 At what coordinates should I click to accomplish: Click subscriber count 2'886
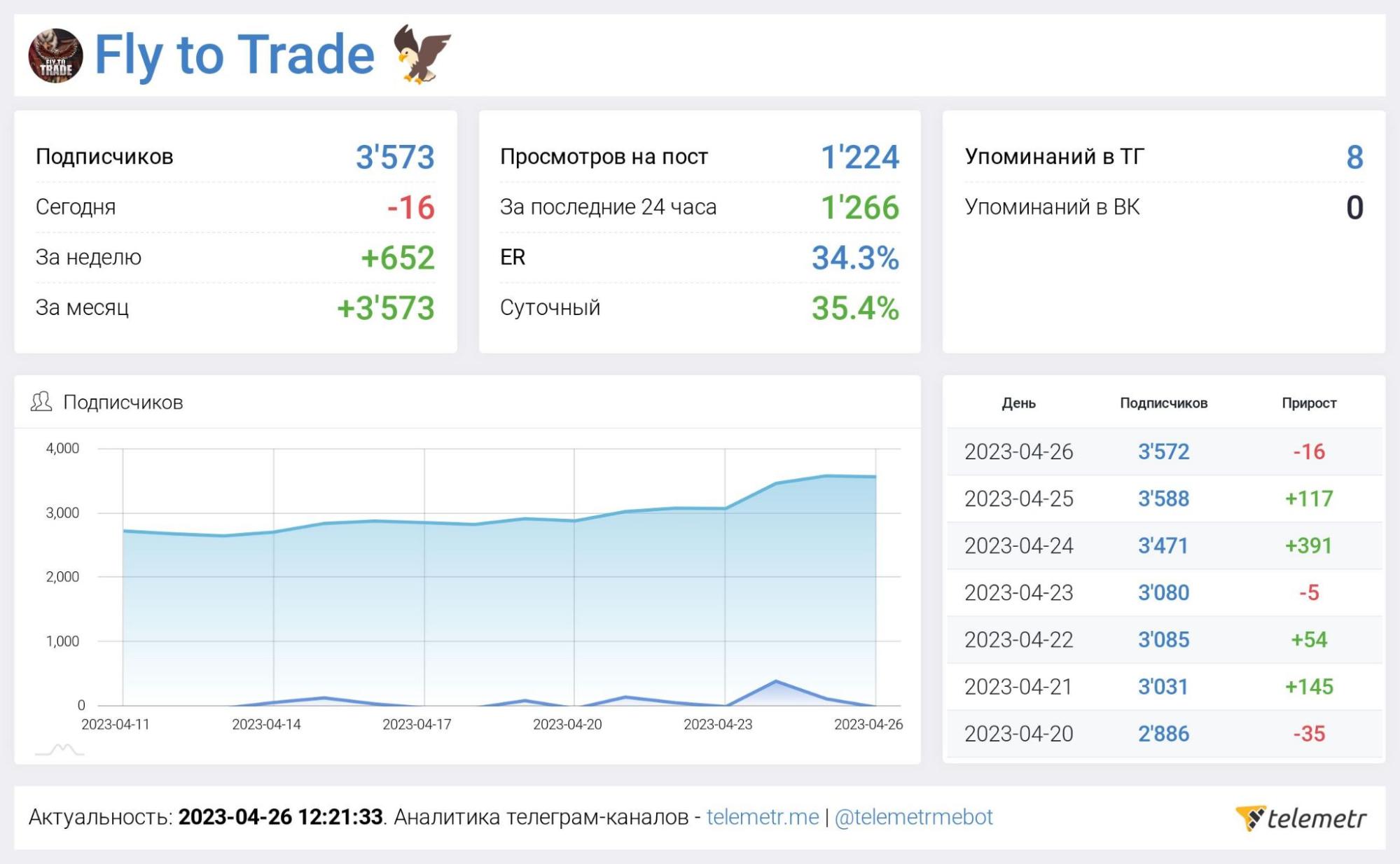pyautogui.click(x=1163, y=733)
